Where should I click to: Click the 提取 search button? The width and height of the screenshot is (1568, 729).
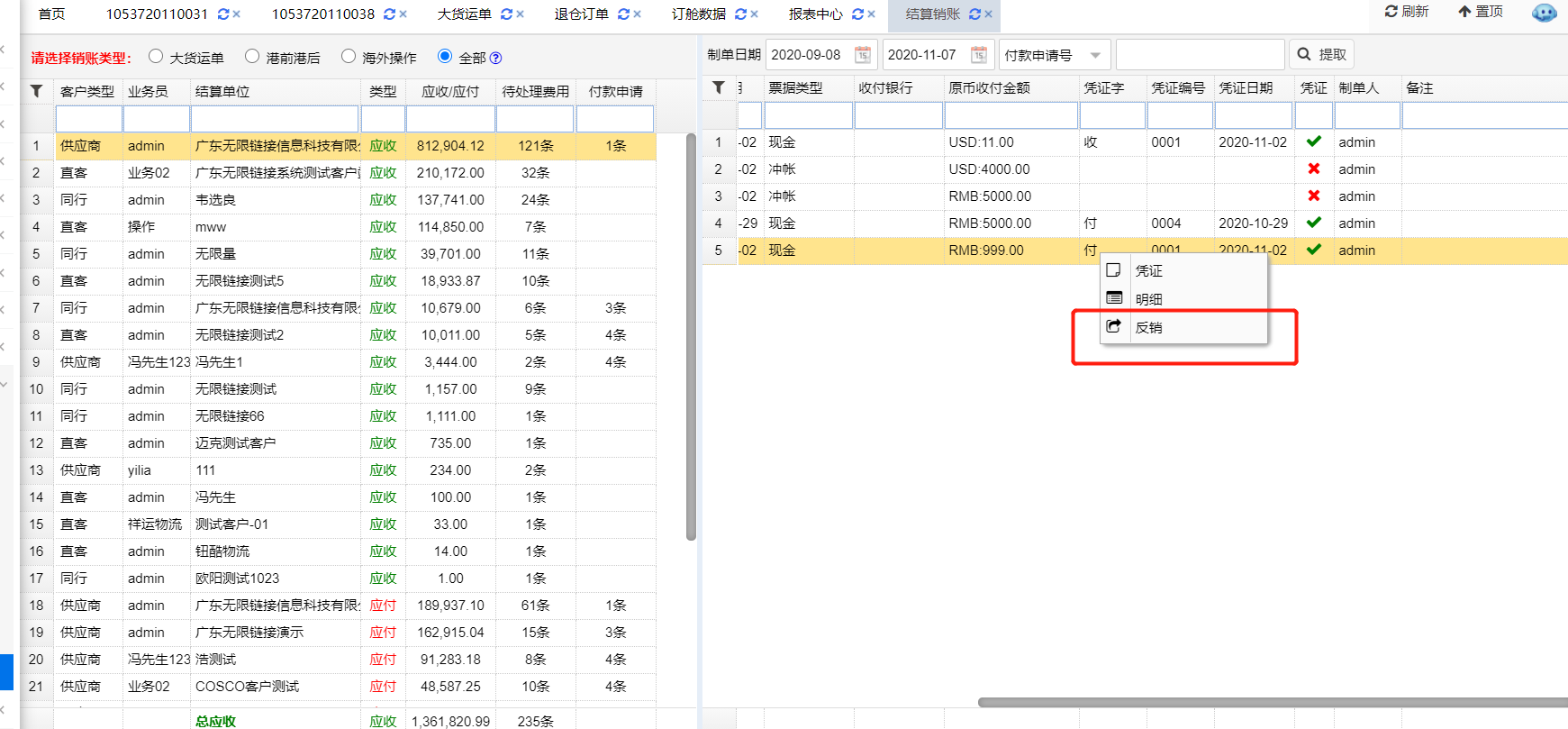tap(1321, 55)
